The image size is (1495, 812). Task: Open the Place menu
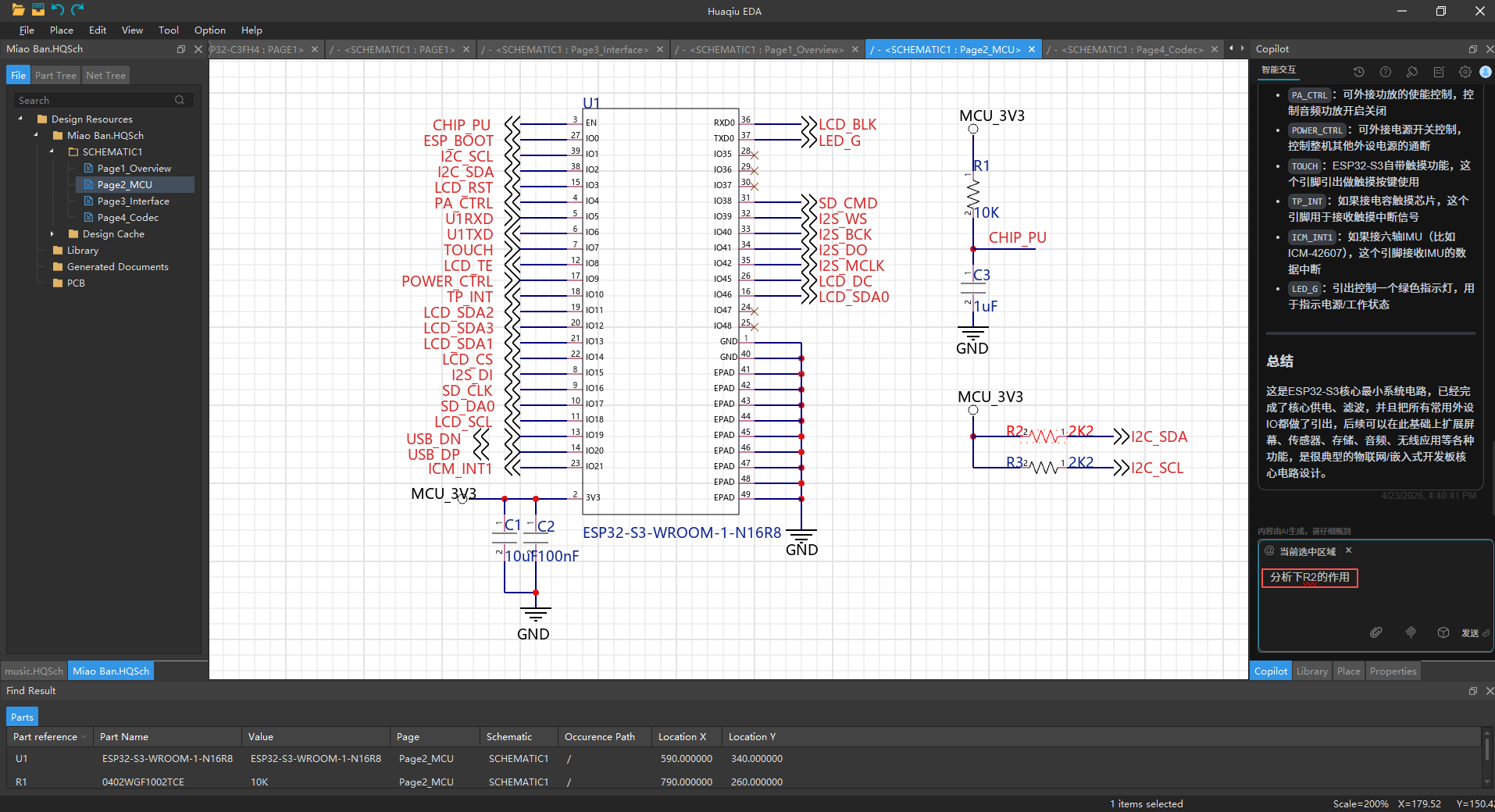pyautogui.click(x=62, y=30)
